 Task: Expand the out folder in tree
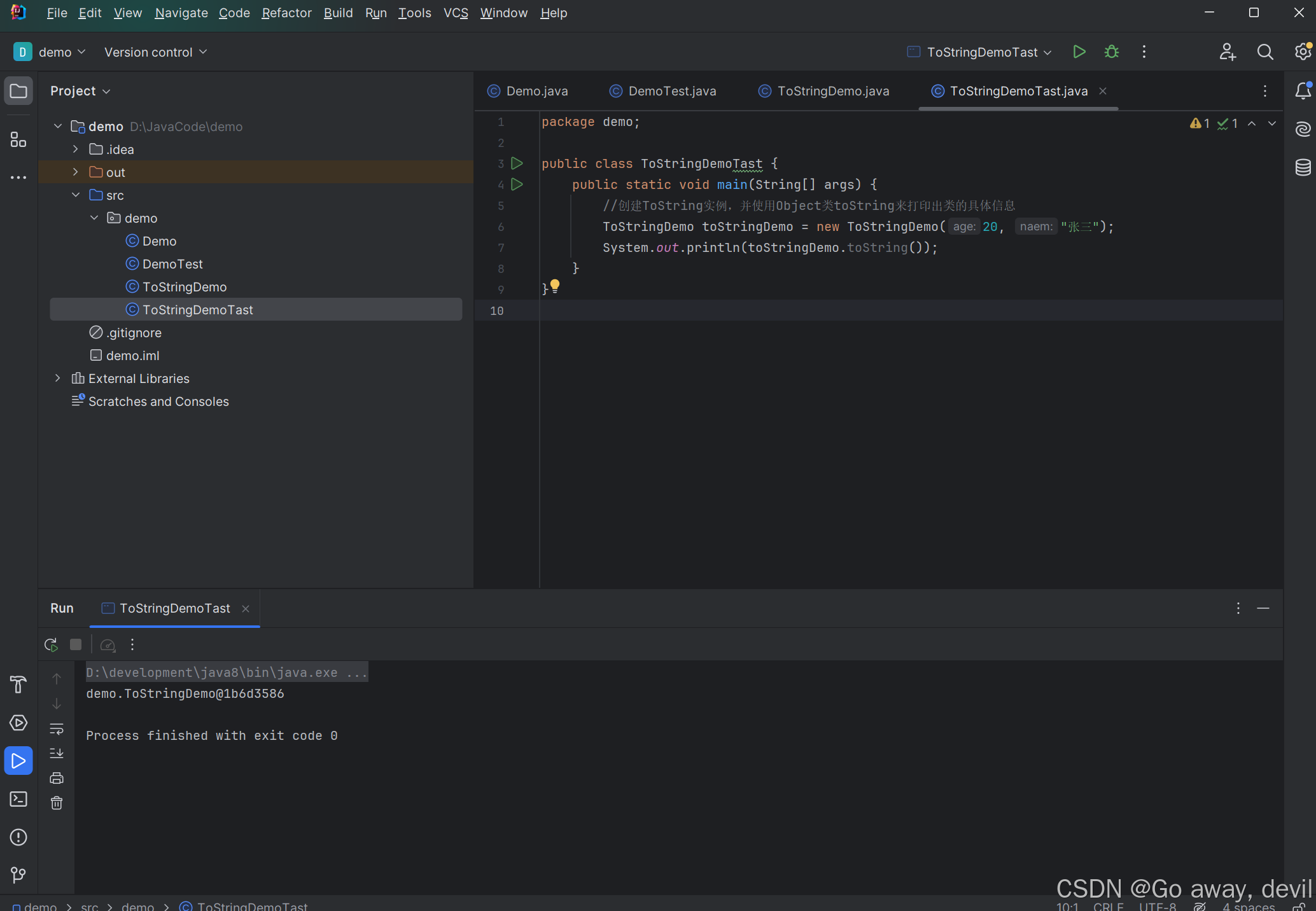pos(75,172)
